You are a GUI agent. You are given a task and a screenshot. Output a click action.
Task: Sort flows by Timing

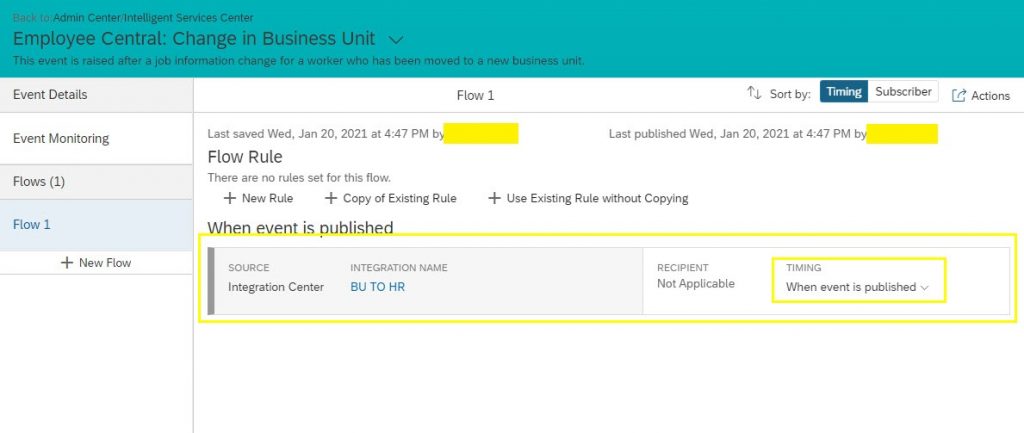click(x=844, y=92)
